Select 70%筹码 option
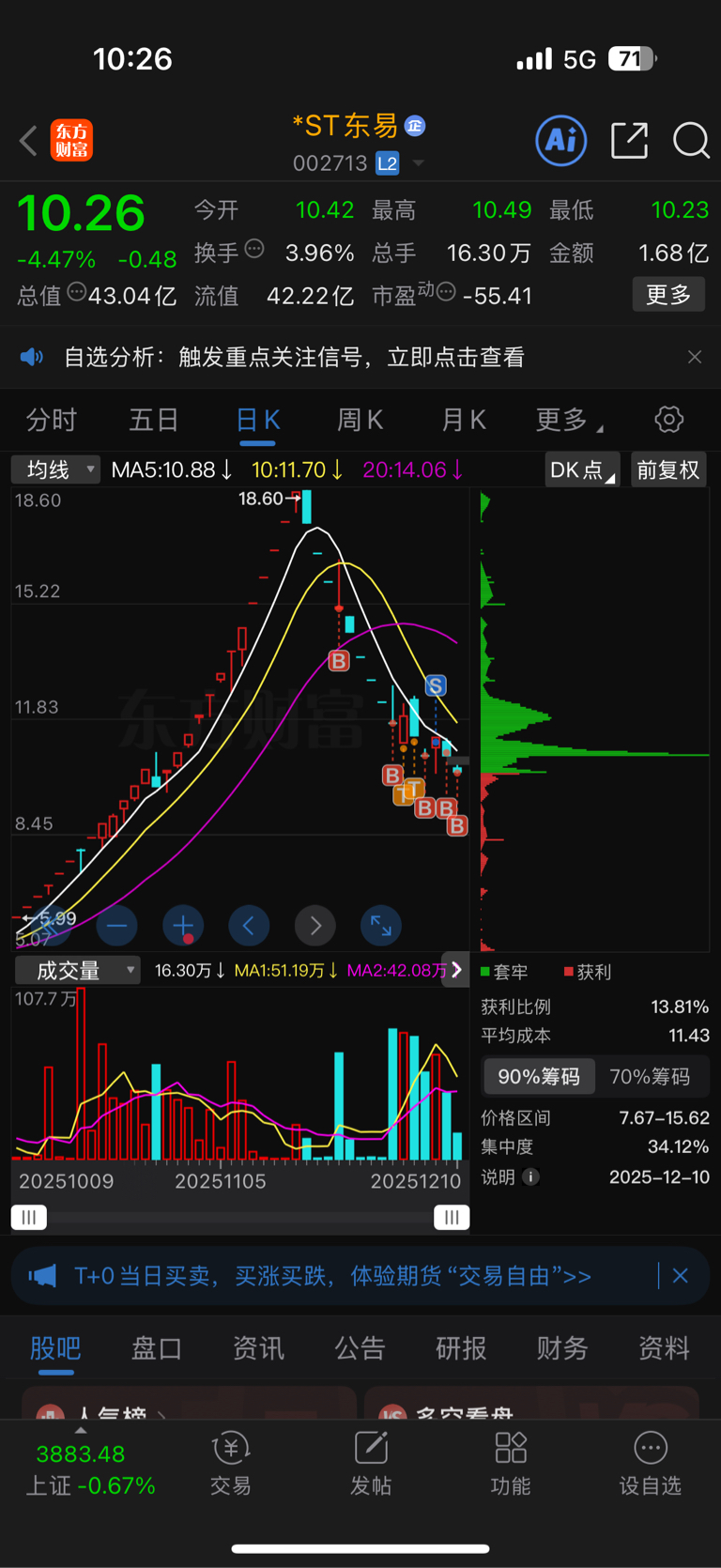 click(650, 1077)
